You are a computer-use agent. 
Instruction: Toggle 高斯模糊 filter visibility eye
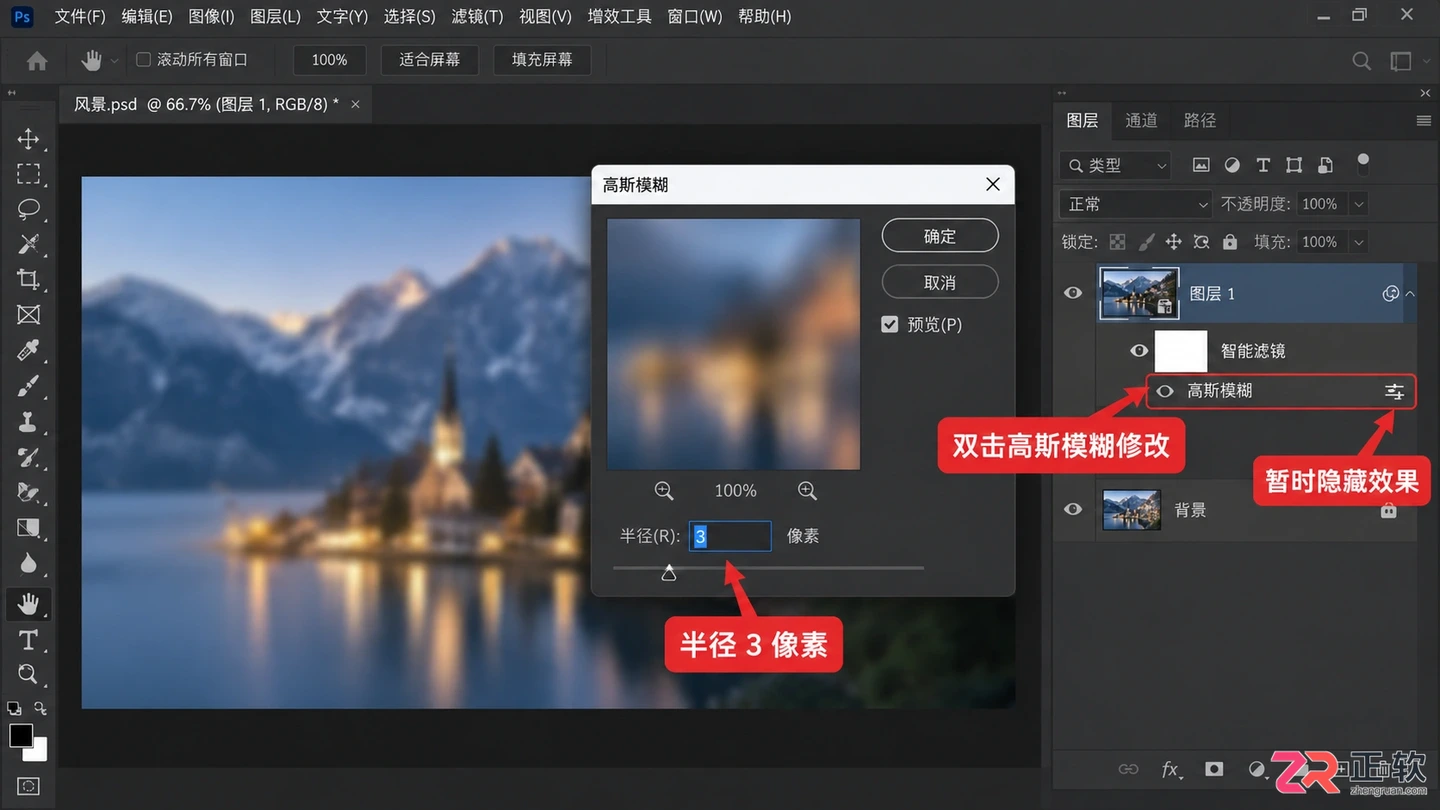coord(1165,391)
